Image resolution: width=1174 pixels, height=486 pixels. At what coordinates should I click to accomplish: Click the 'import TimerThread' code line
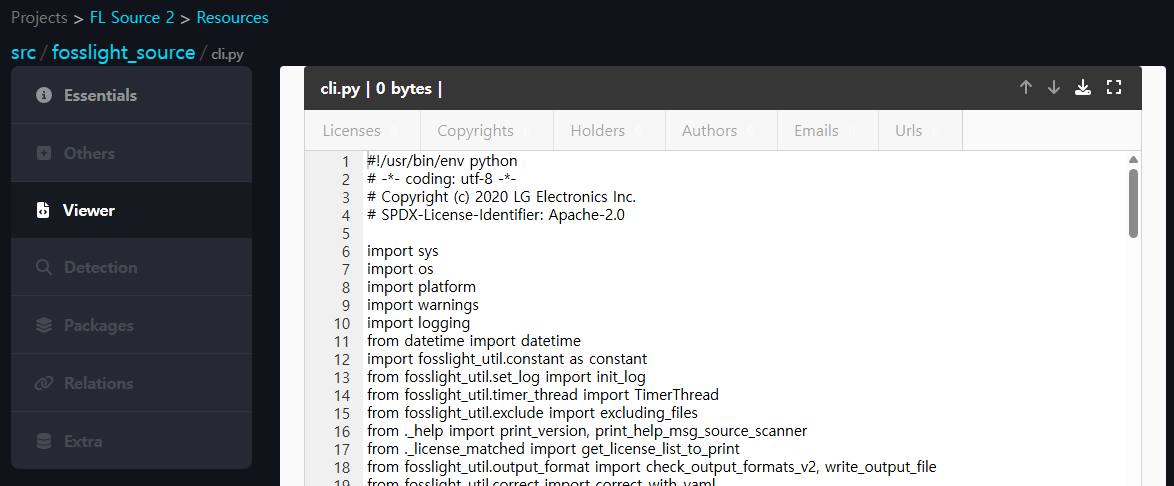click(x=543, y=395)
